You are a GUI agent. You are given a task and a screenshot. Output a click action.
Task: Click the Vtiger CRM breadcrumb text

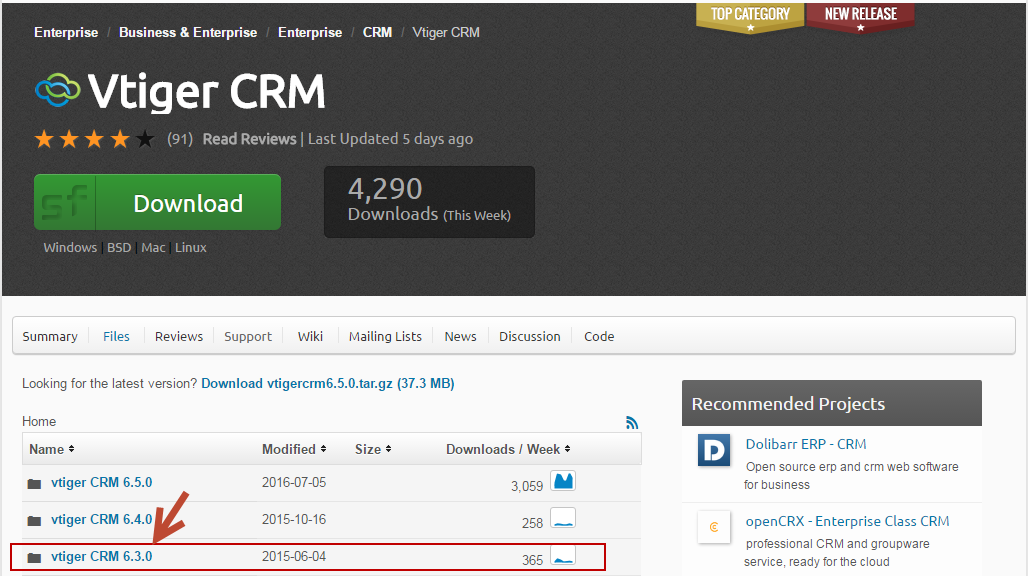446,32
